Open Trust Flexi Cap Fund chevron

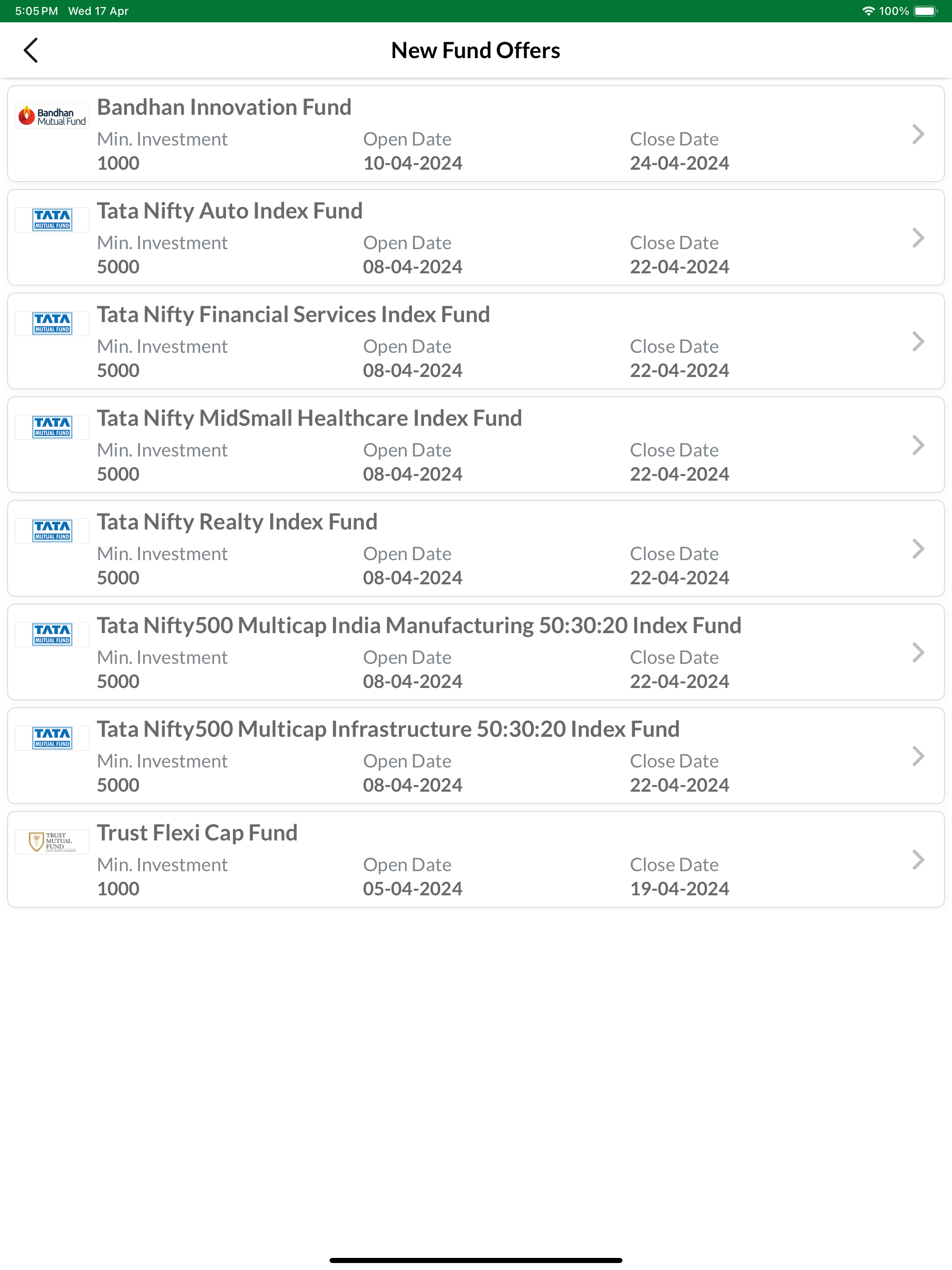click(918, 860)
